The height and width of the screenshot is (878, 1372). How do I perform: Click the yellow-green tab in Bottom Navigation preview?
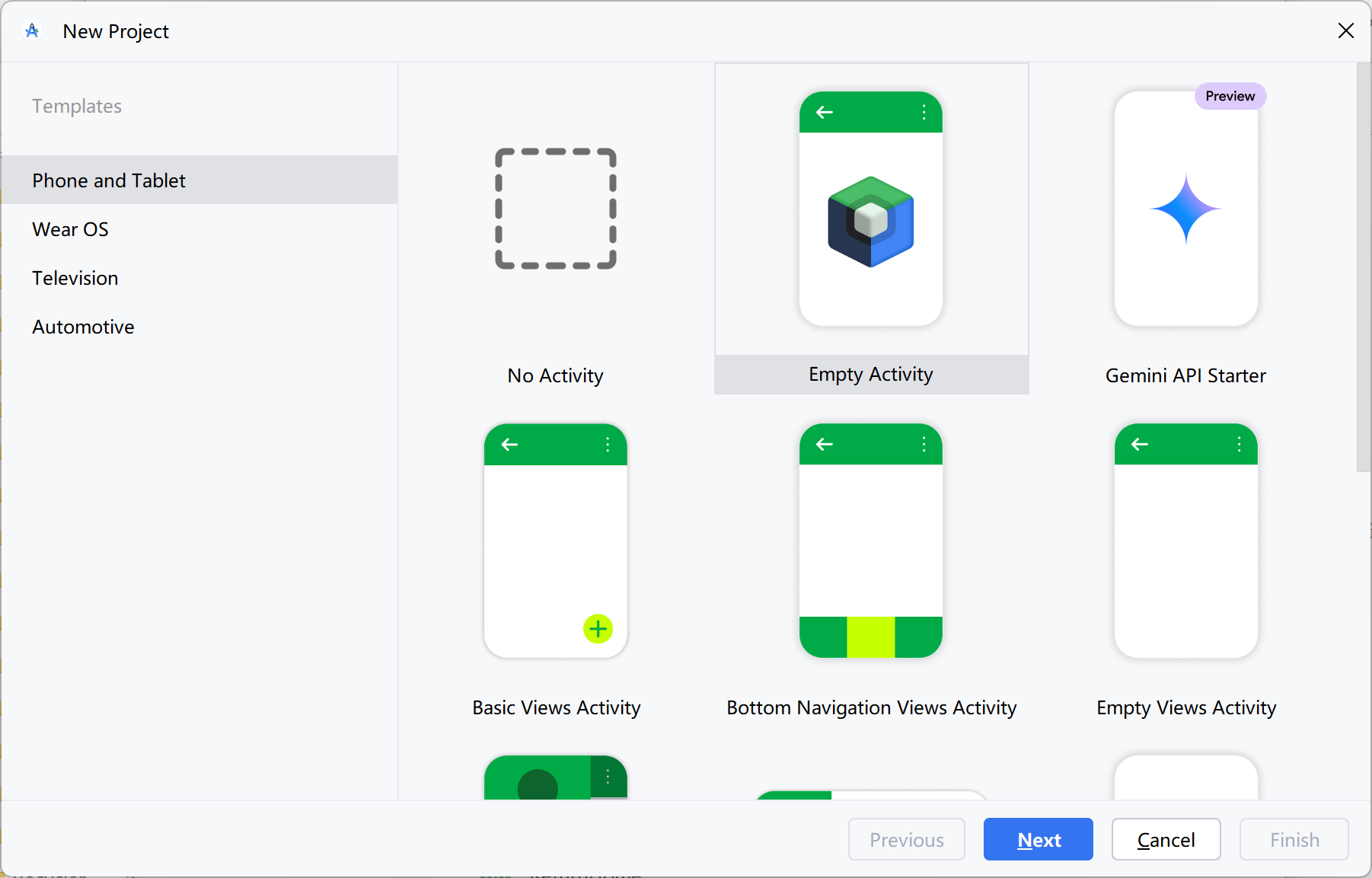871,637
